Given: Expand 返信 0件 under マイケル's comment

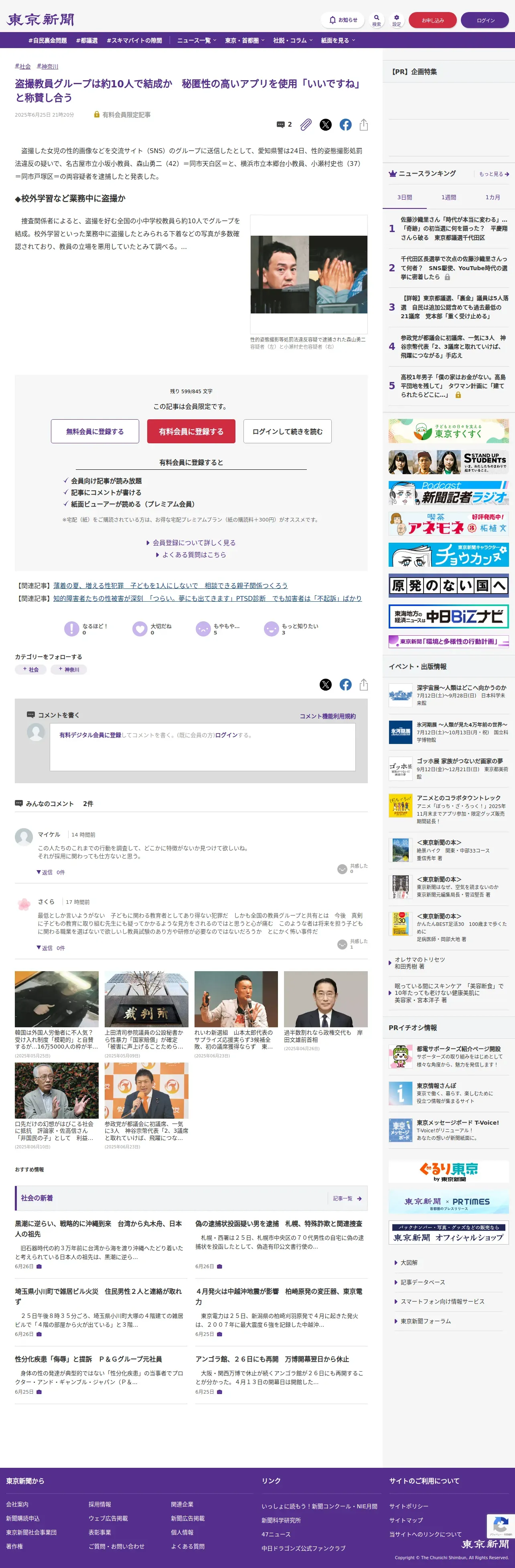Looking at the screenshot, I should [x=51, y=872].
